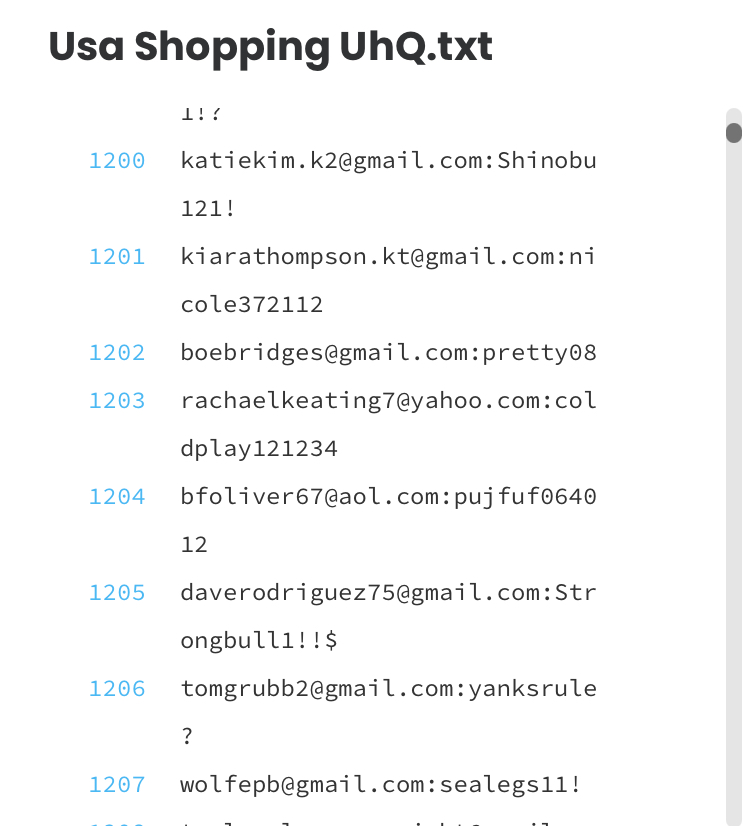Click the wrapped second row of line 1204
Screen dimensions: 750x826
(194, 545)
